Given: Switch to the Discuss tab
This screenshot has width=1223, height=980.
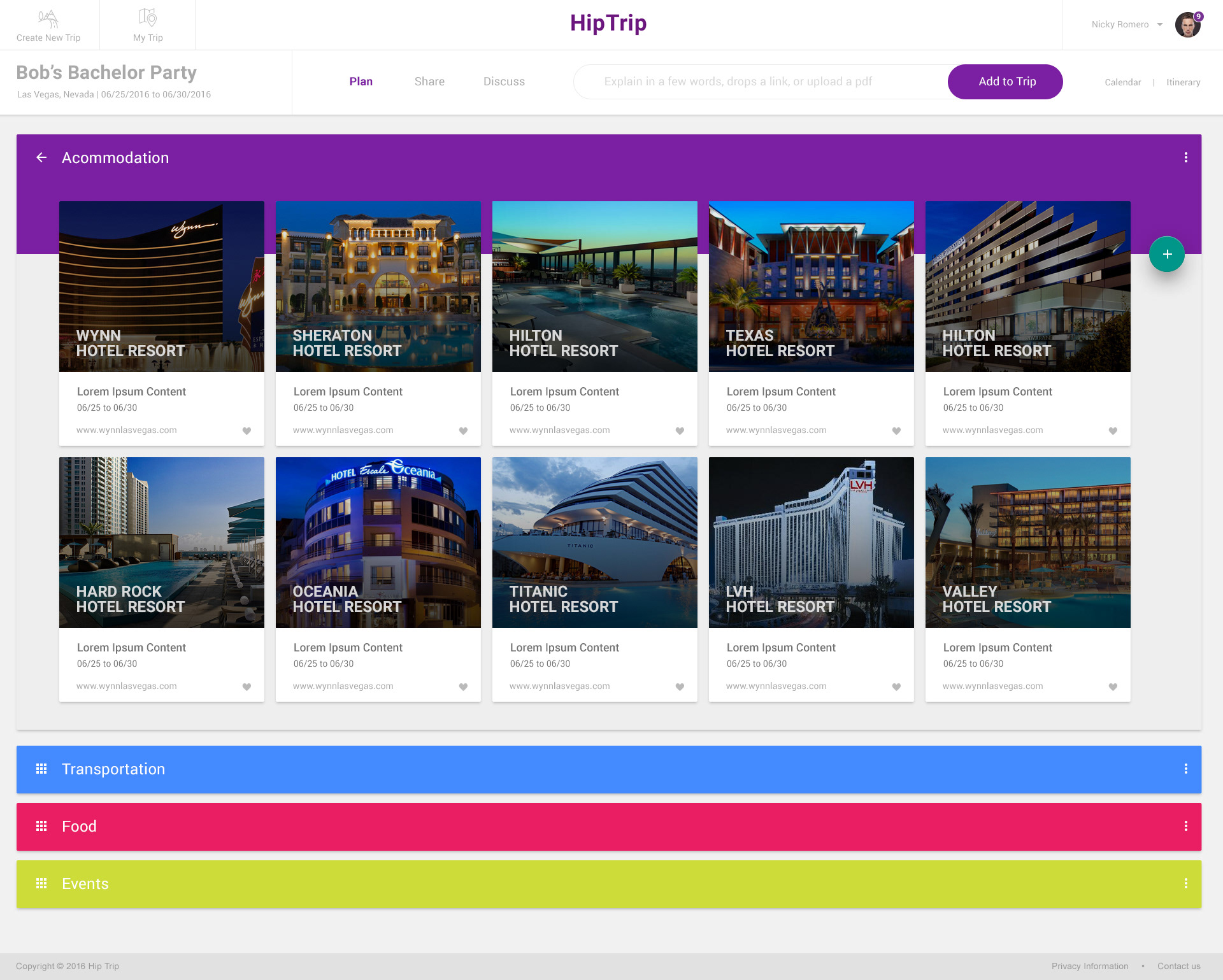Looking at the screenshot, I should coord(504,82).
